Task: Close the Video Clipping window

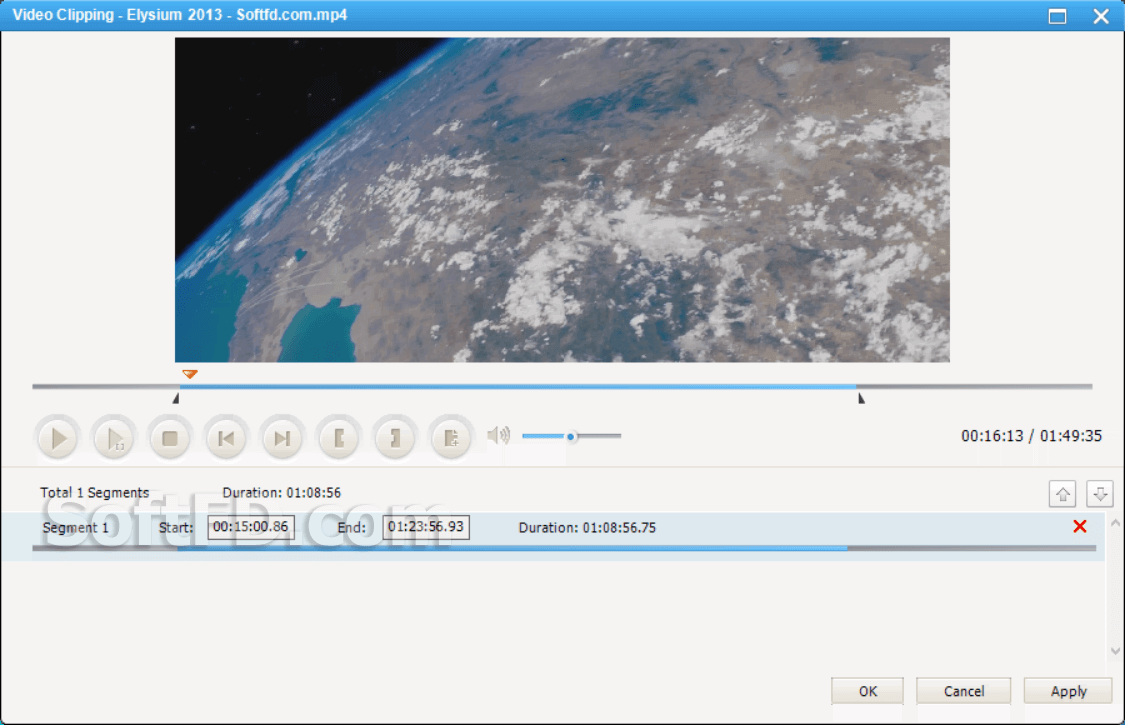Action: [1101, 16]
